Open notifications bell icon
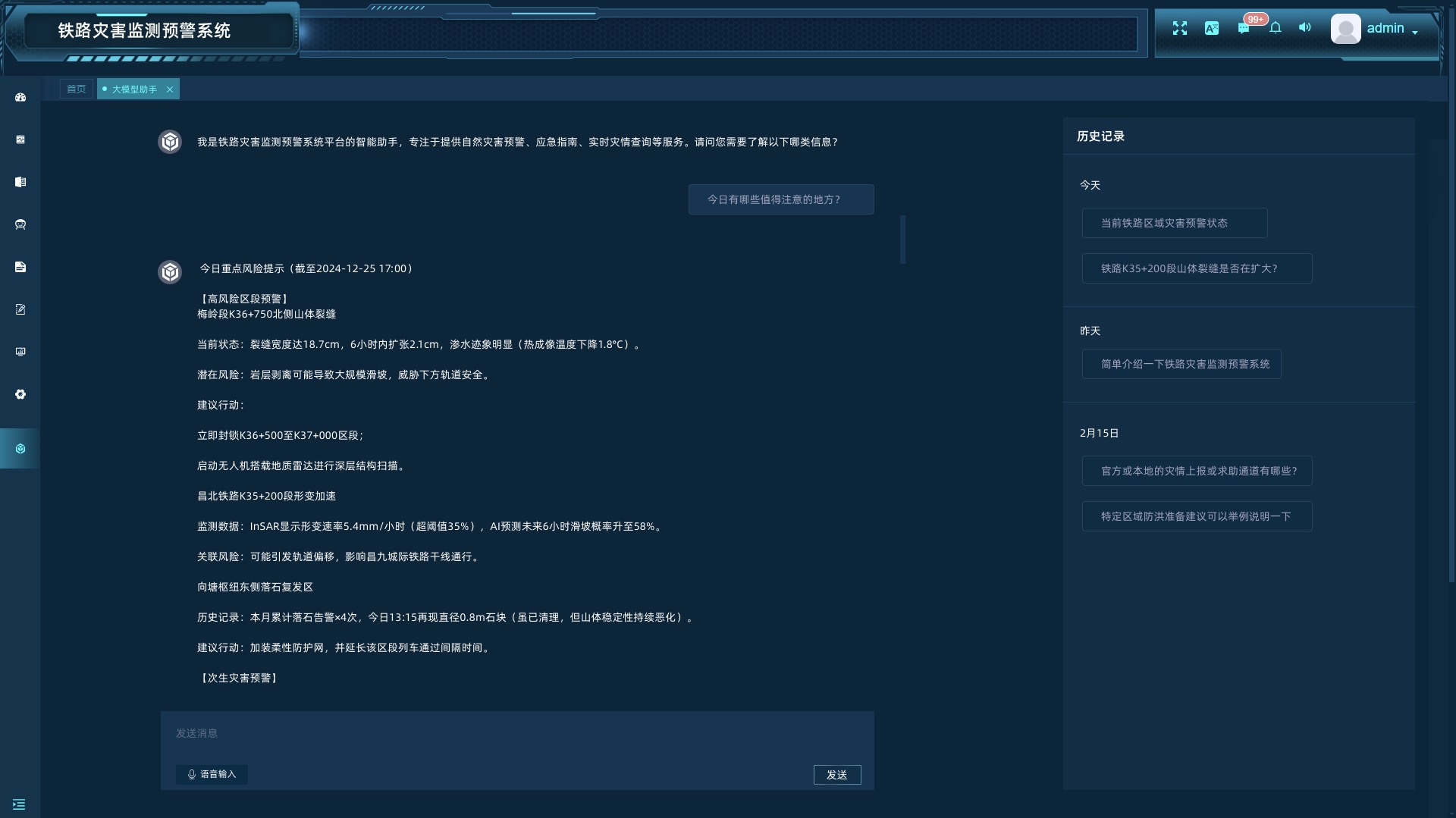The image size is (1456, 818). [x=1276, y=28]
